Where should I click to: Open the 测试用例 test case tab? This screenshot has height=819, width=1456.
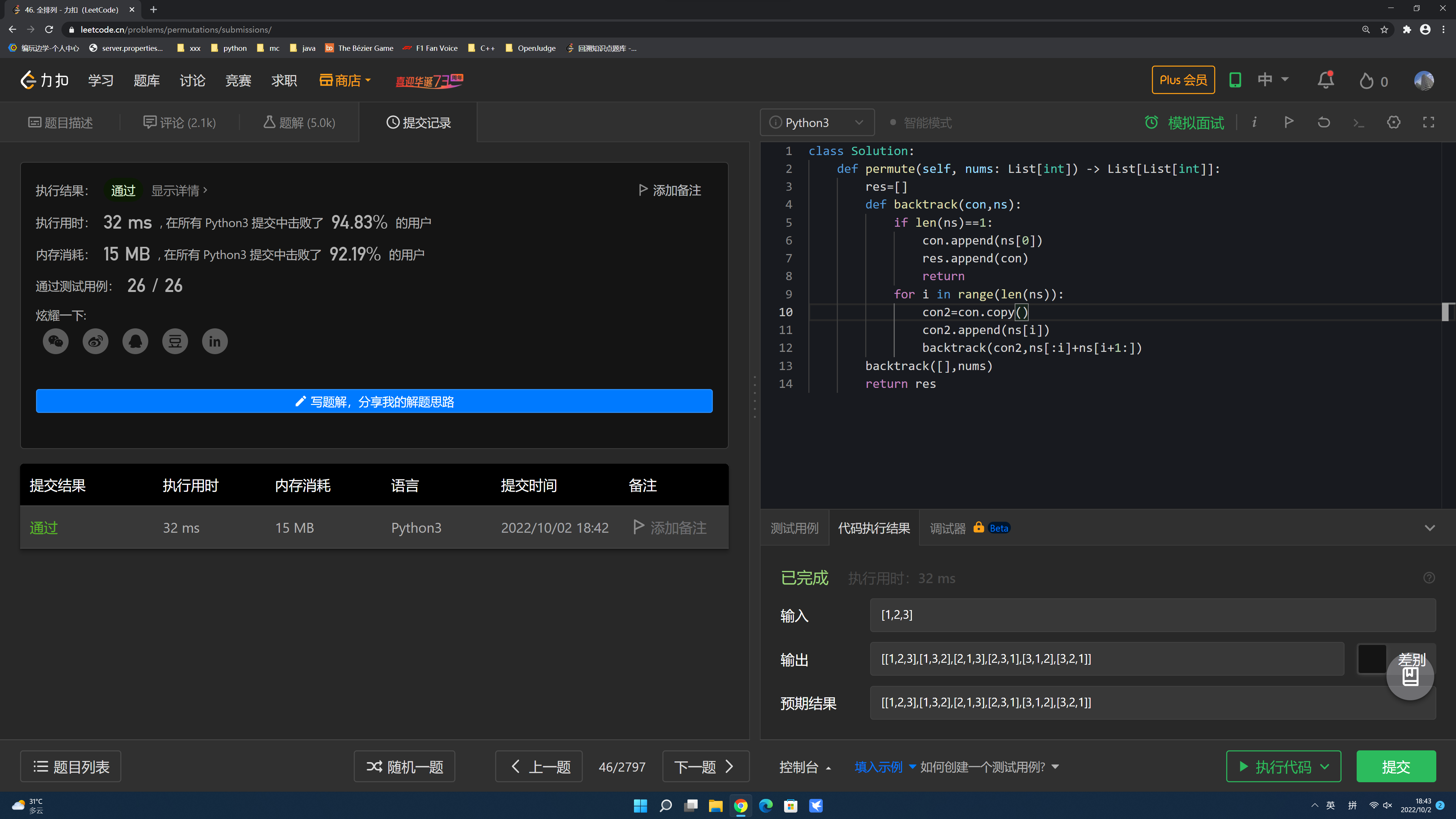click(x=794, y=528)
